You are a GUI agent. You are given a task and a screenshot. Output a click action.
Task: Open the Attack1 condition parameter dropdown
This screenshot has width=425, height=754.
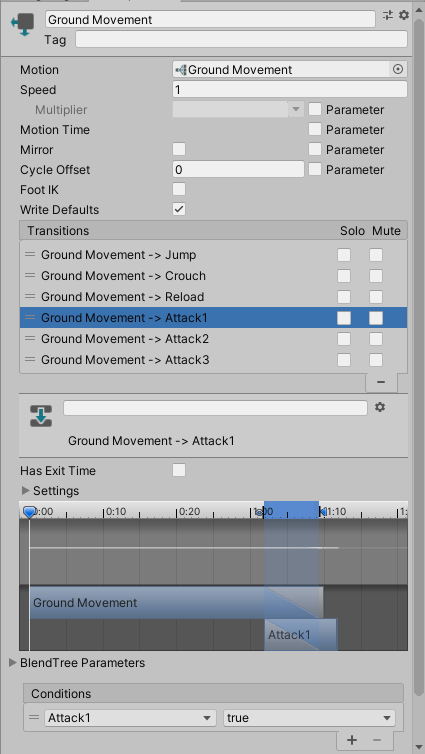(130, 718)
